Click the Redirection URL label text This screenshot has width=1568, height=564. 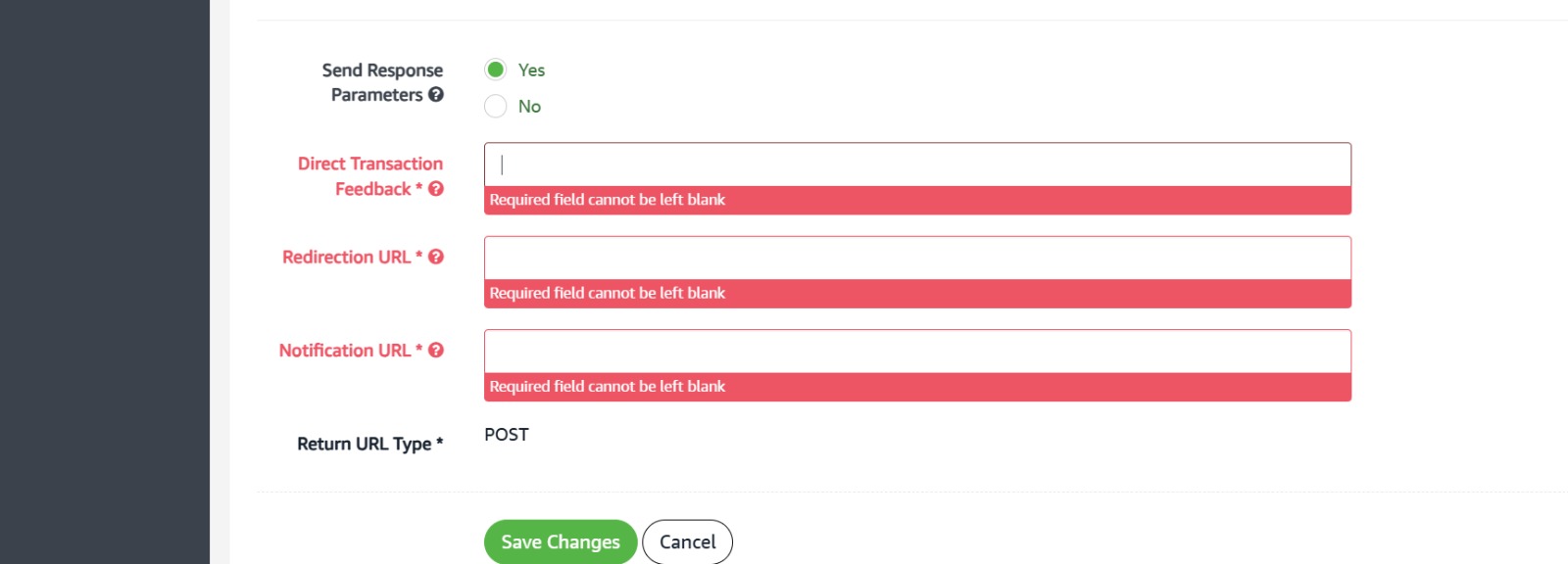pyautogui.click(x=346, y=258)
